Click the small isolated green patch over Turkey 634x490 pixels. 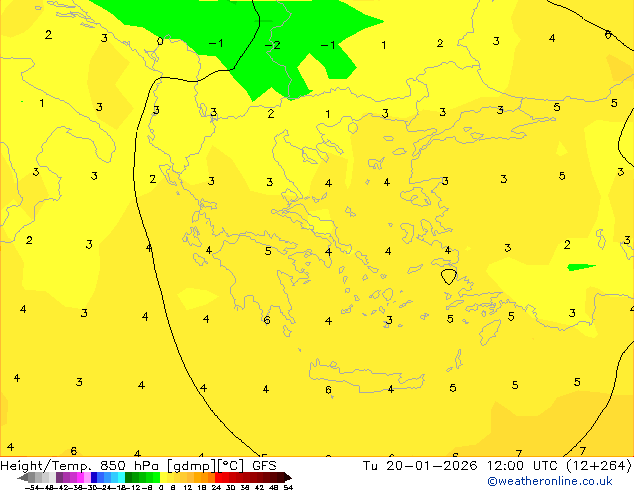tap(581, 267)
